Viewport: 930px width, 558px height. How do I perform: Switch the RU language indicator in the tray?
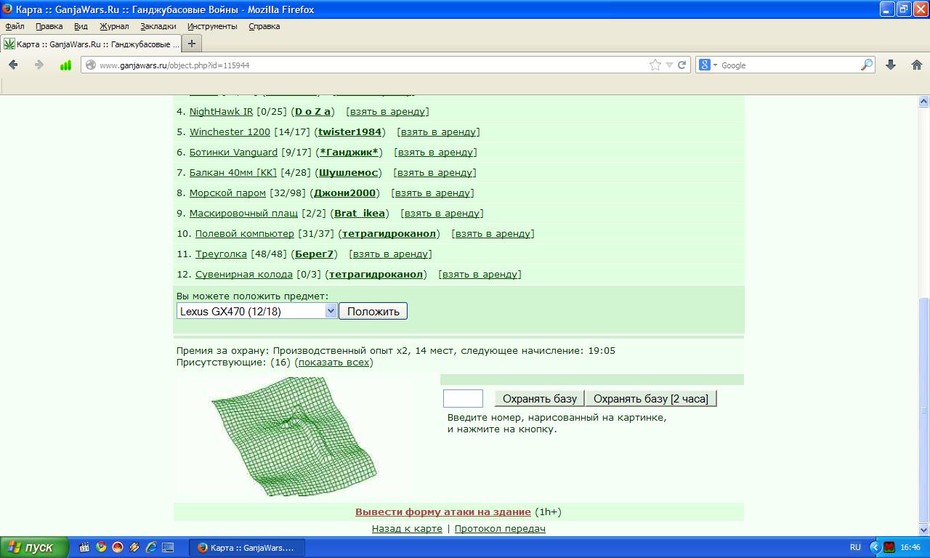click(855, 547)
